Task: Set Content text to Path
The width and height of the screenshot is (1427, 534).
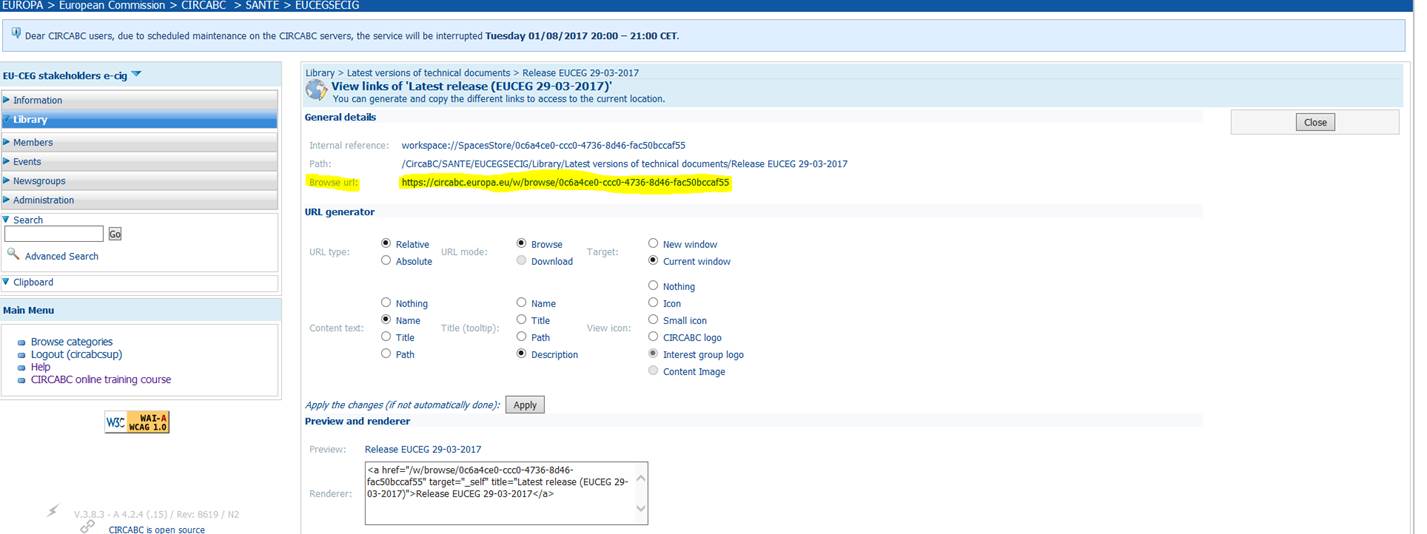Action: click(x=386, y=353)
